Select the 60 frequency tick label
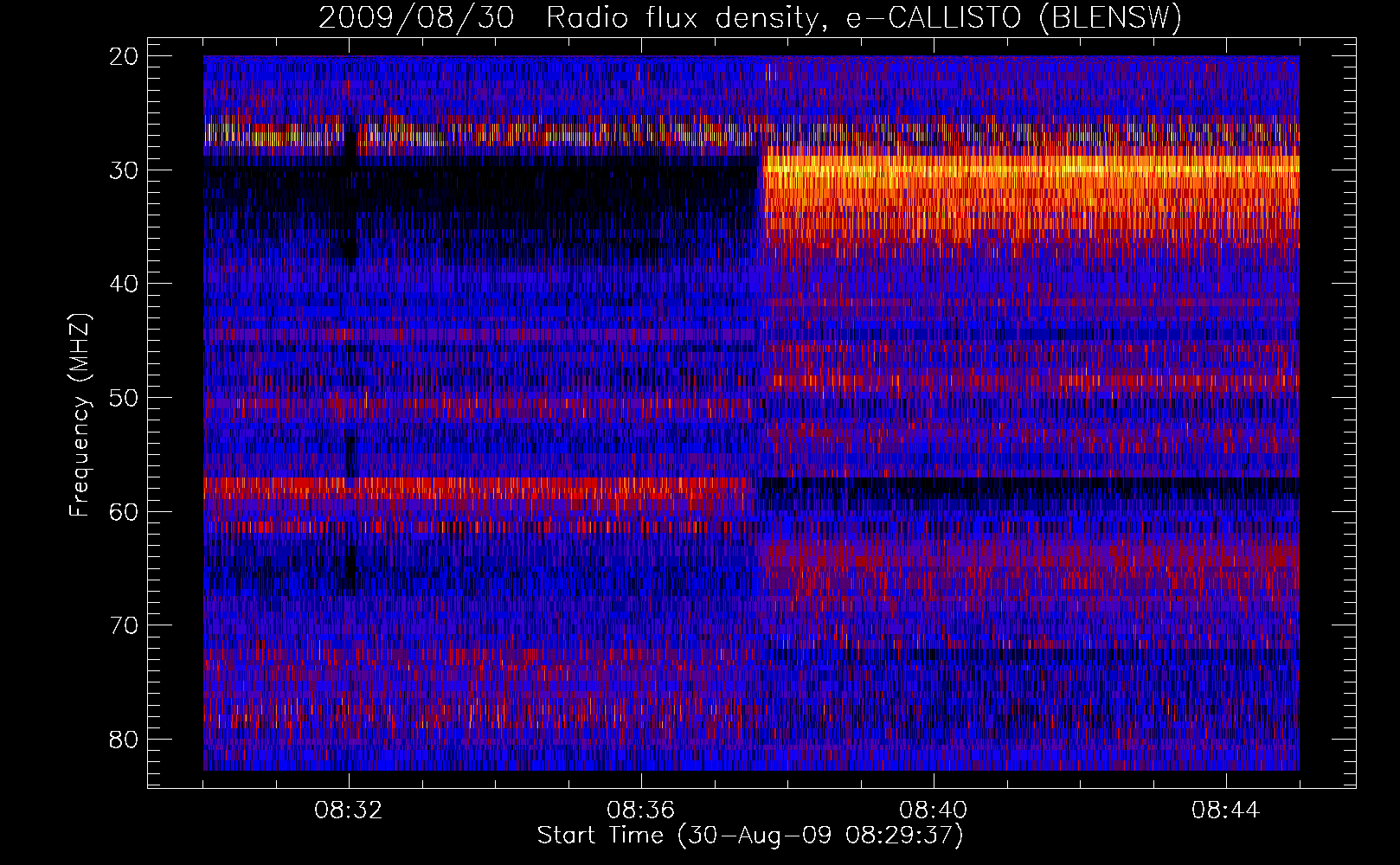 [125, 511]
